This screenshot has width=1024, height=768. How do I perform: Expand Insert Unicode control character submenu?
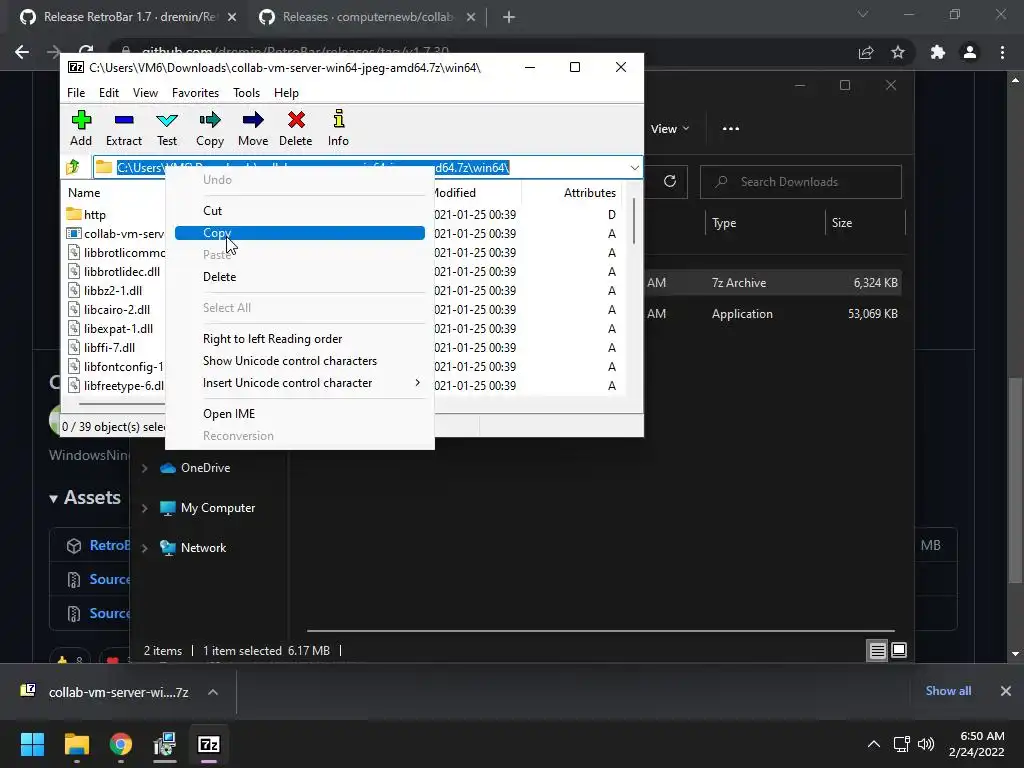coord(300,383)
